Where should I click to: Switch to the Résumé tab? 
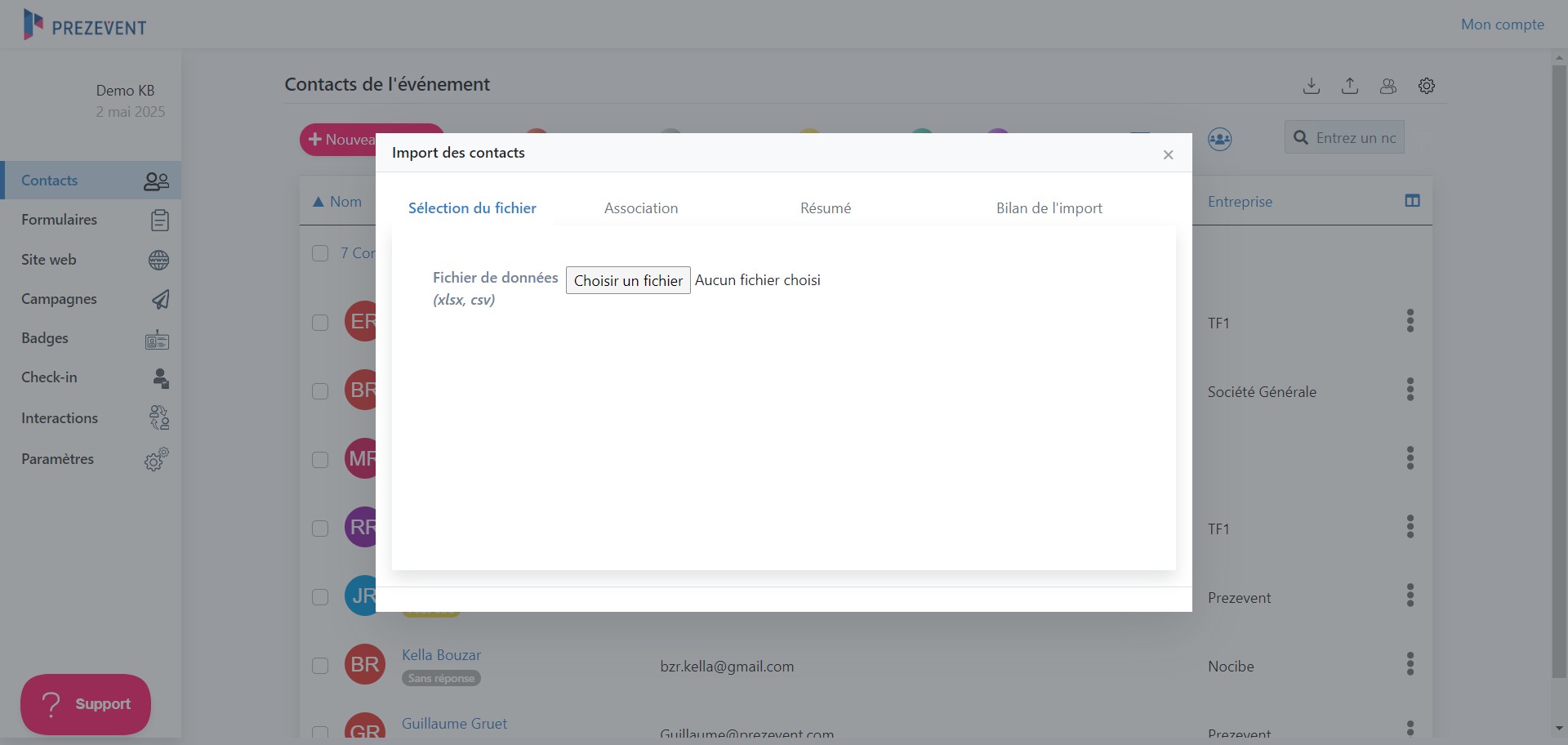pos(826,208)
